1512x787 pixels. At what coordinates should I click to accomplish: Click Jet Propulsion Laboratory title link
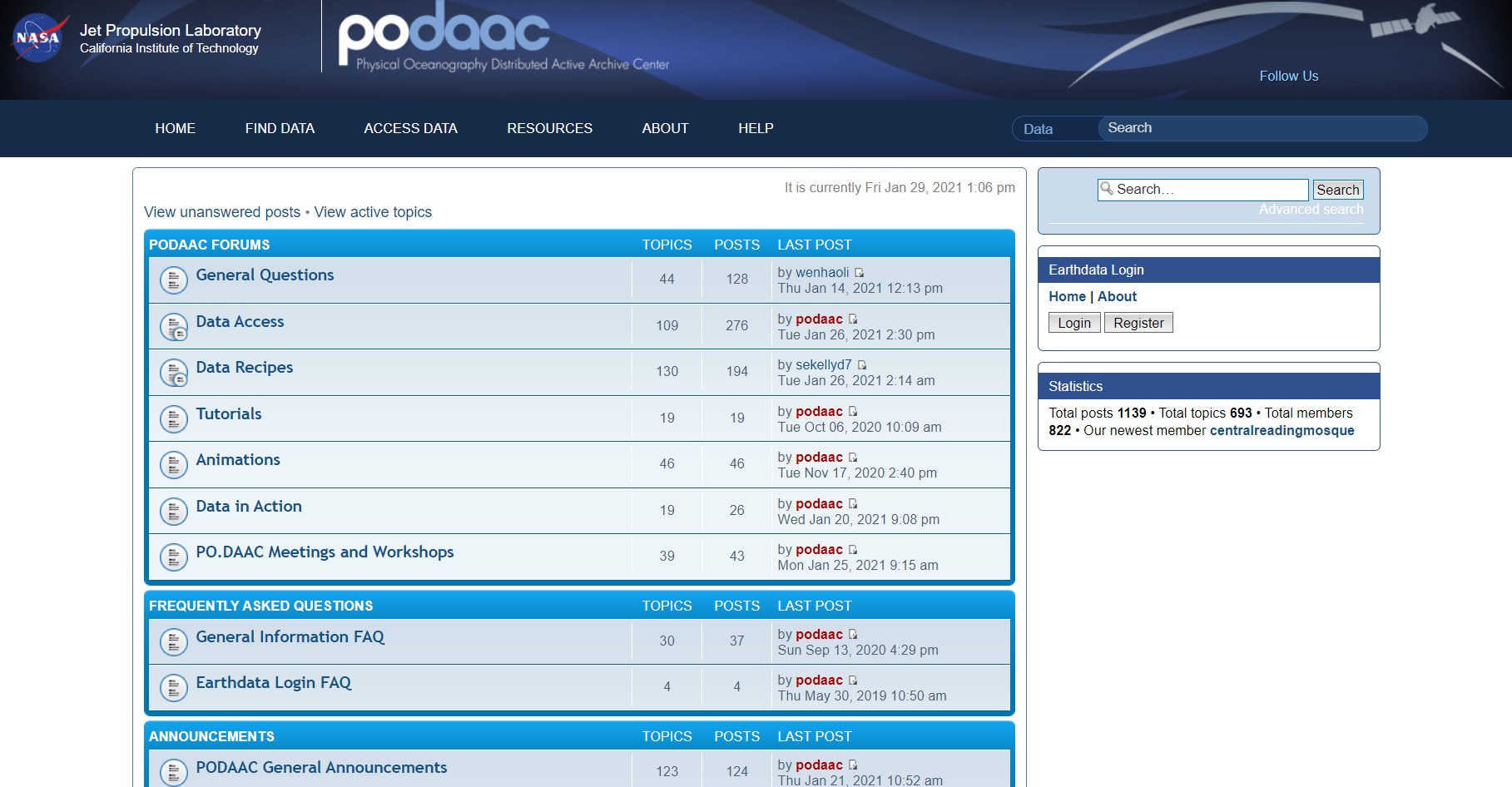click(x=171, y=31)
